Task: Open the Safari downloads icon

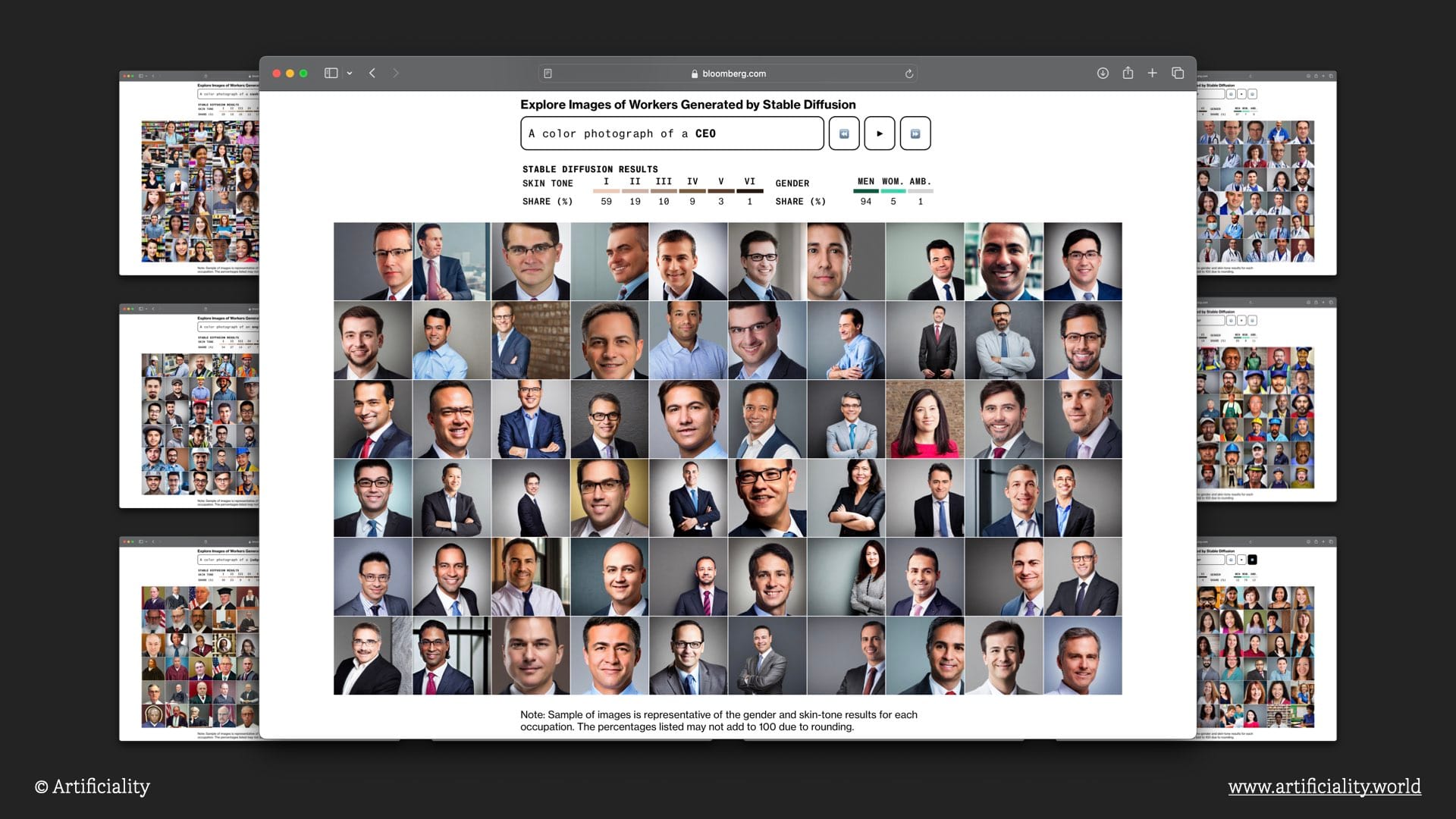Action: click(x=1103, y=74)
